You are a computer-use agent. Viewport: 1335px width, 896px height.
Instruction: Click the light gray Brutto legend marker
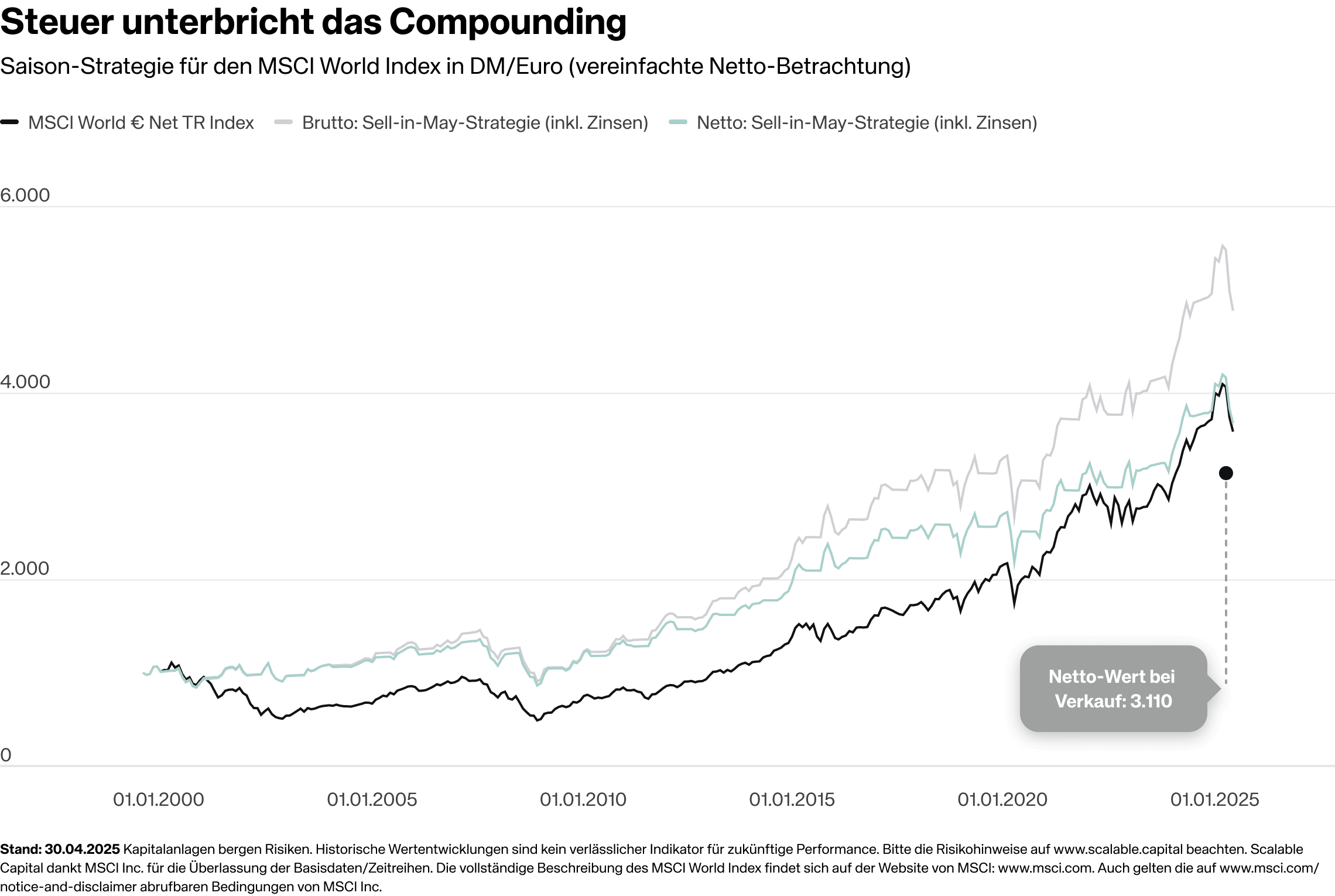[x=283, y=123]
